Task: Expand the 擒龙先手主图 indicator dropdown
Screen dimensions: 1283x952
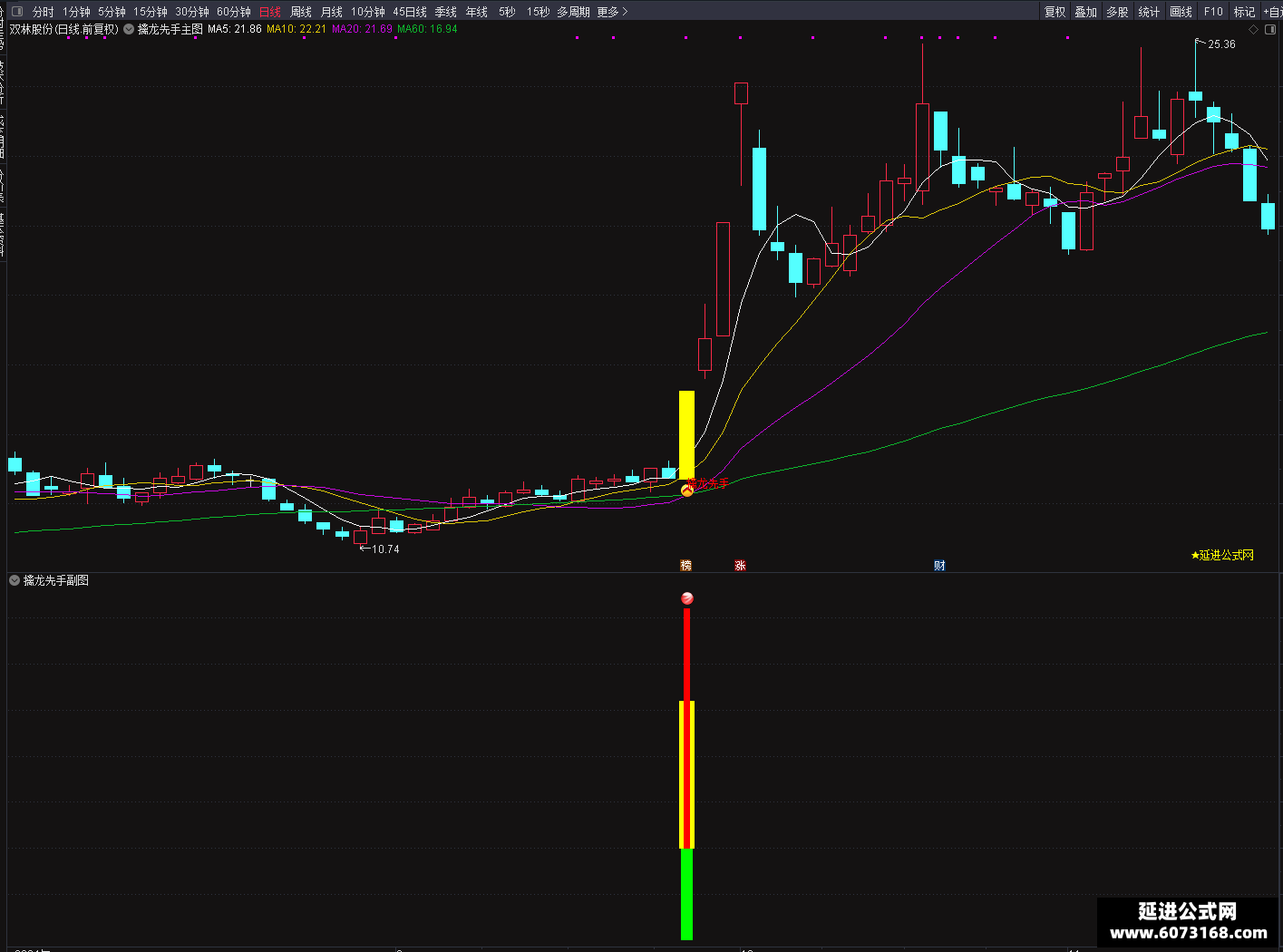Action: point(129,29)
